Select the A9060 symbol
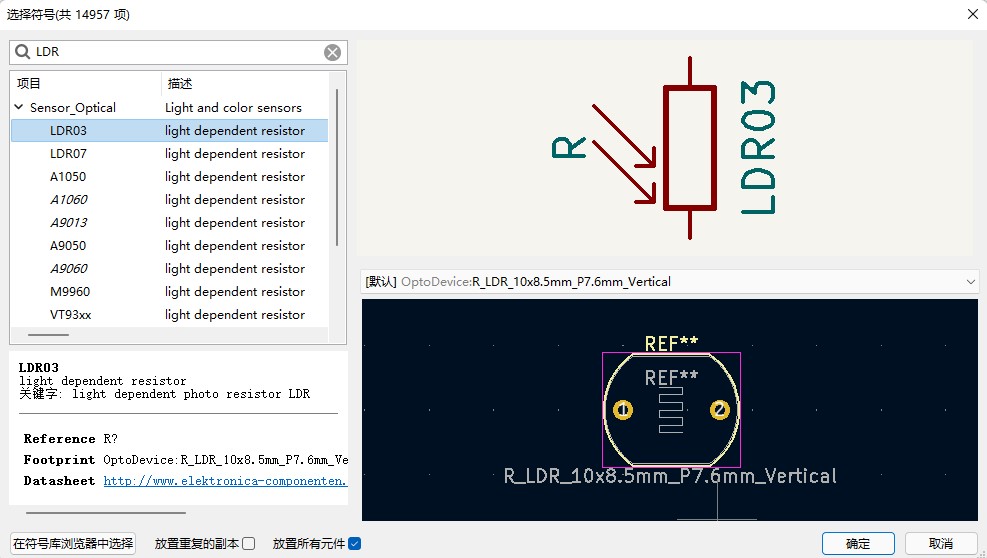 coord(169,268)
